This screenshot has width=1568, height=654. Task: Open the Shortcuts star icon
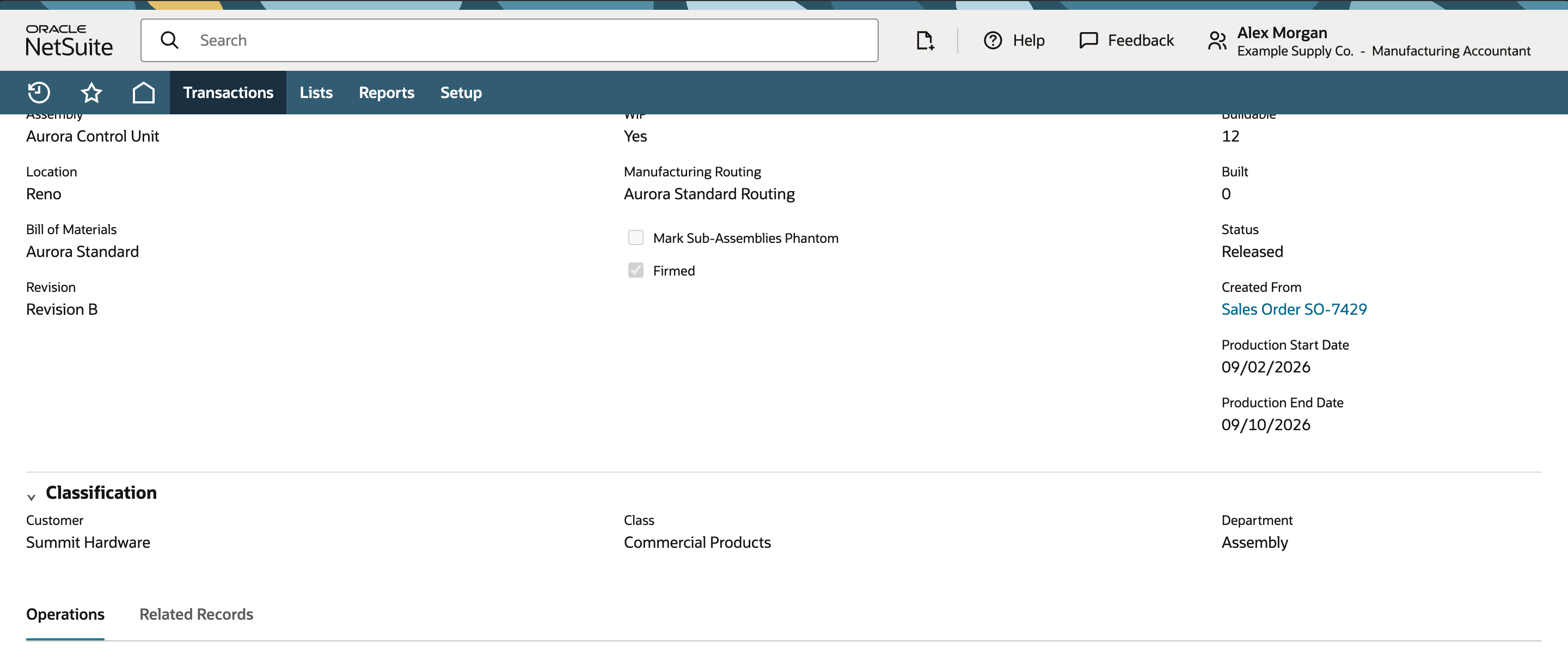pos(91,93)
